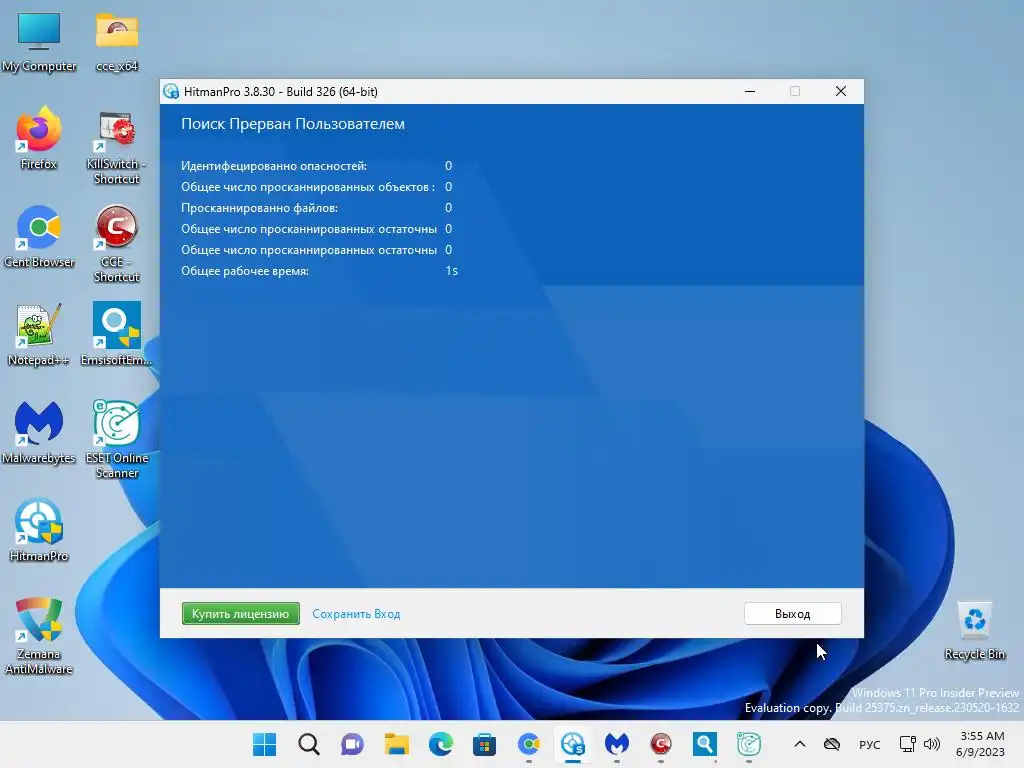Viewport: 1024px width, 768px height.
Task: Select the EmsisoftEm... desktop shortcut
Action: tap(116, 334)
